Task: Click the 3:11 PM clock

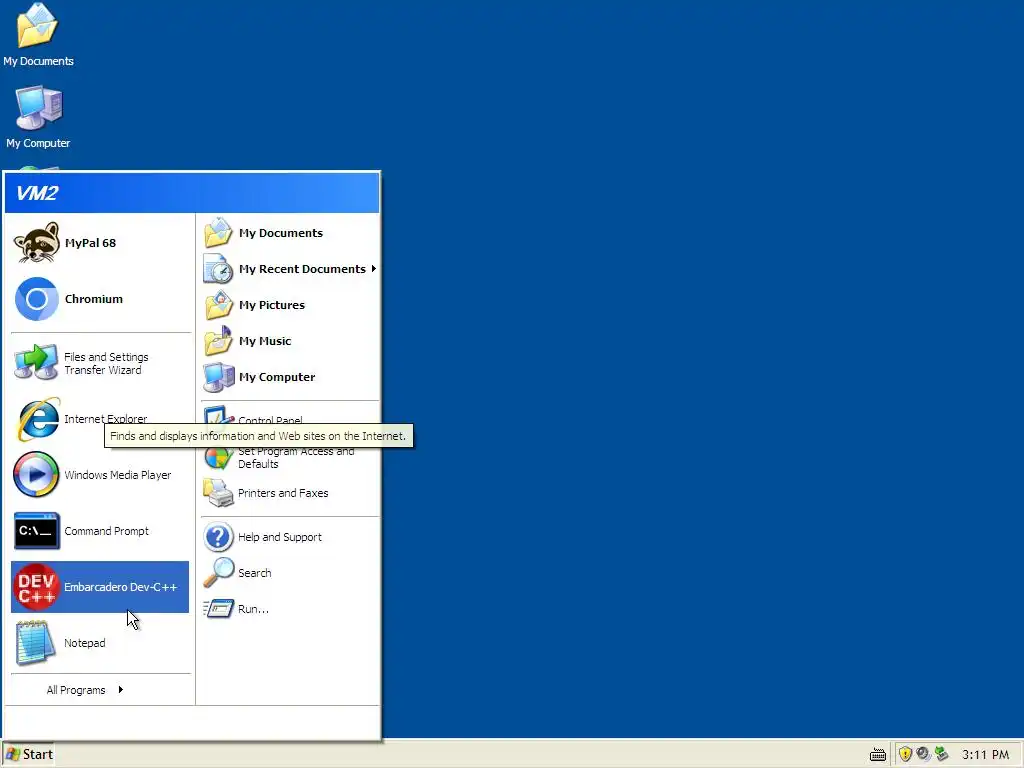Action: point(985,754)
